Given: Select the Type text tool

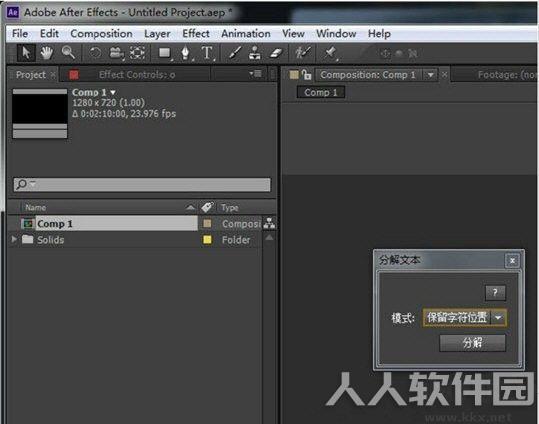Looking at the screenshot, I should [207, 53].
